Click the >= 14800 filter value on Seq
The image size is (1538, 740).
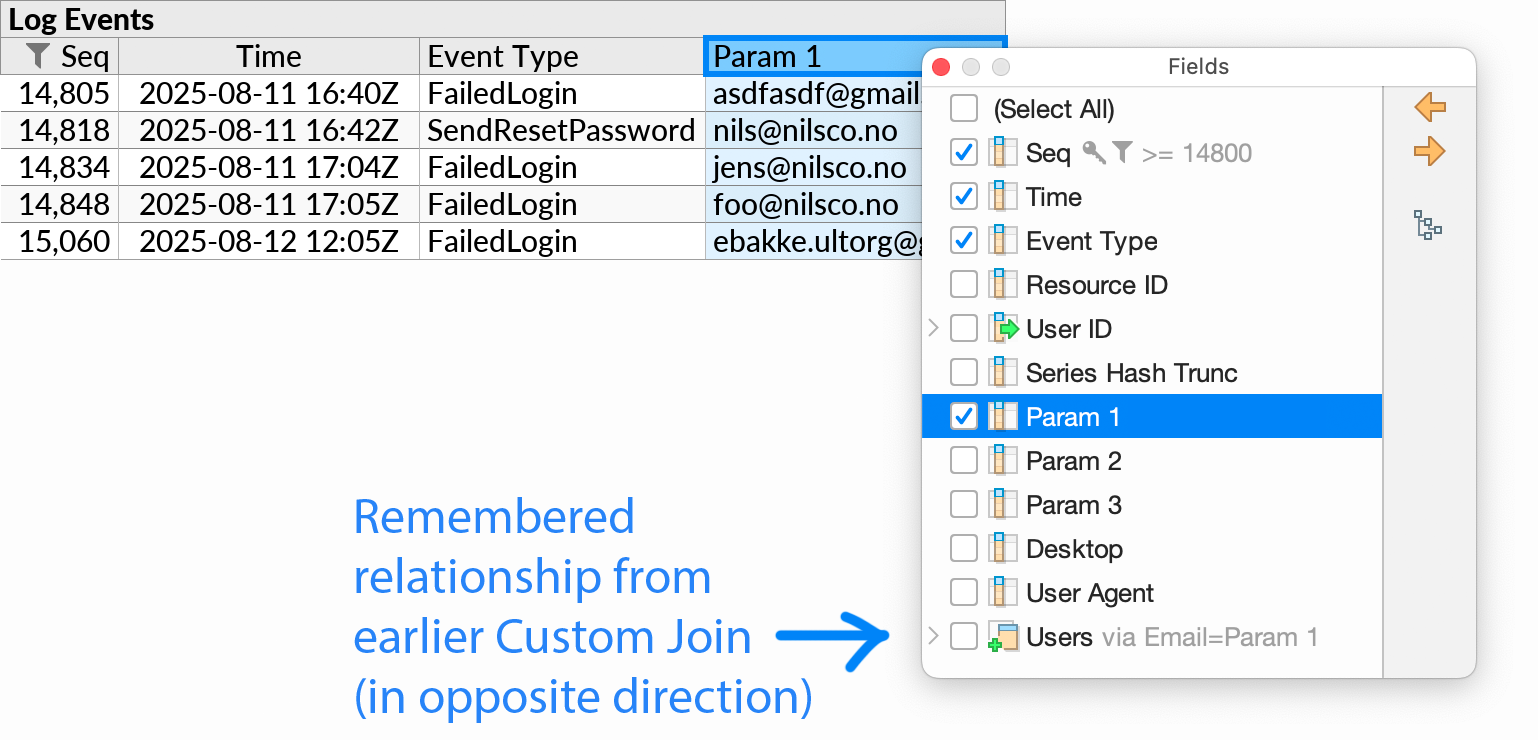(1200, 152)
